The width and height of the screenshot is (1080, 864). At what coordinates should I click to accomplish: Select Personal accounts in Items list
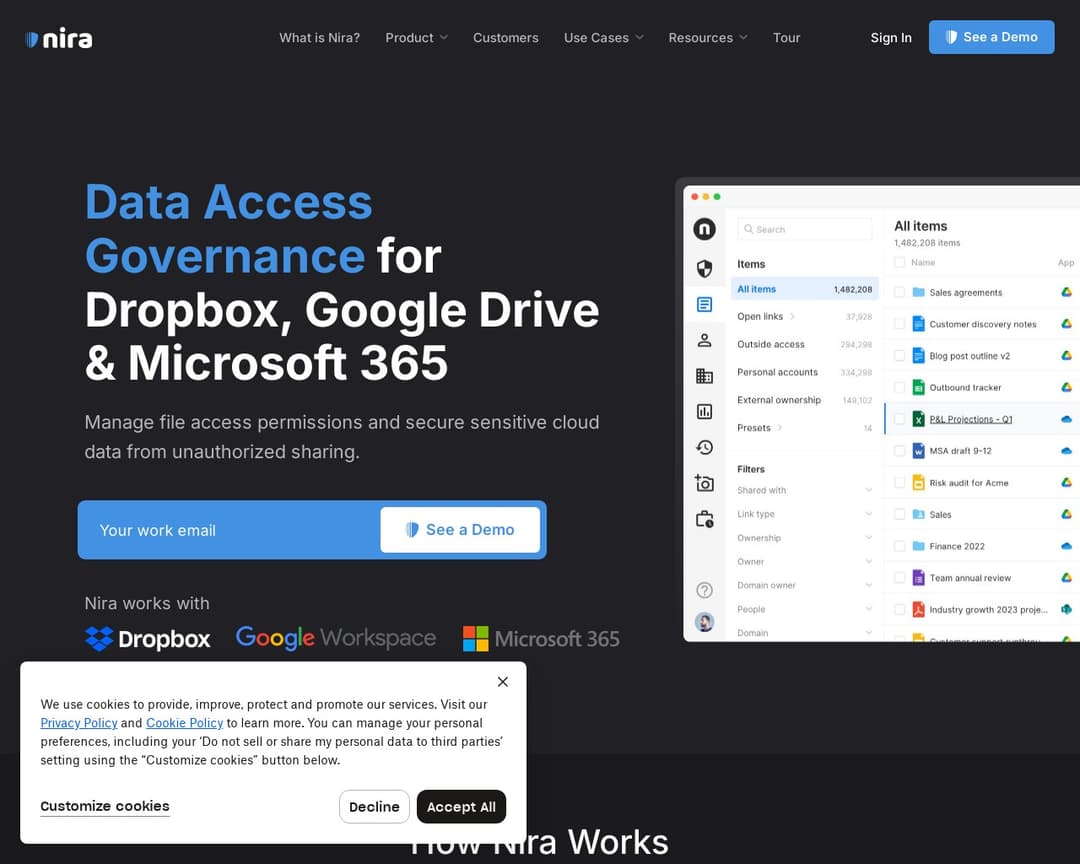tap(804, 372)
